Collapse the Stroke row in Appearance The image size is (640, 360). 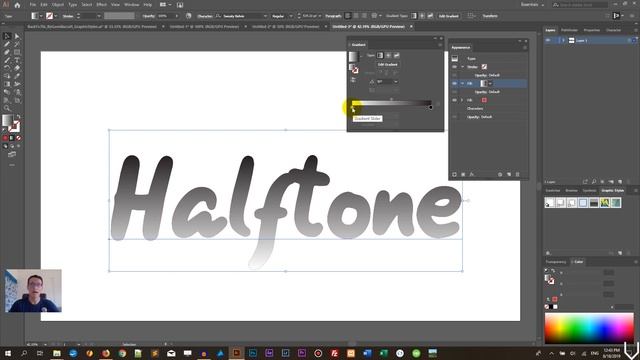462,67
